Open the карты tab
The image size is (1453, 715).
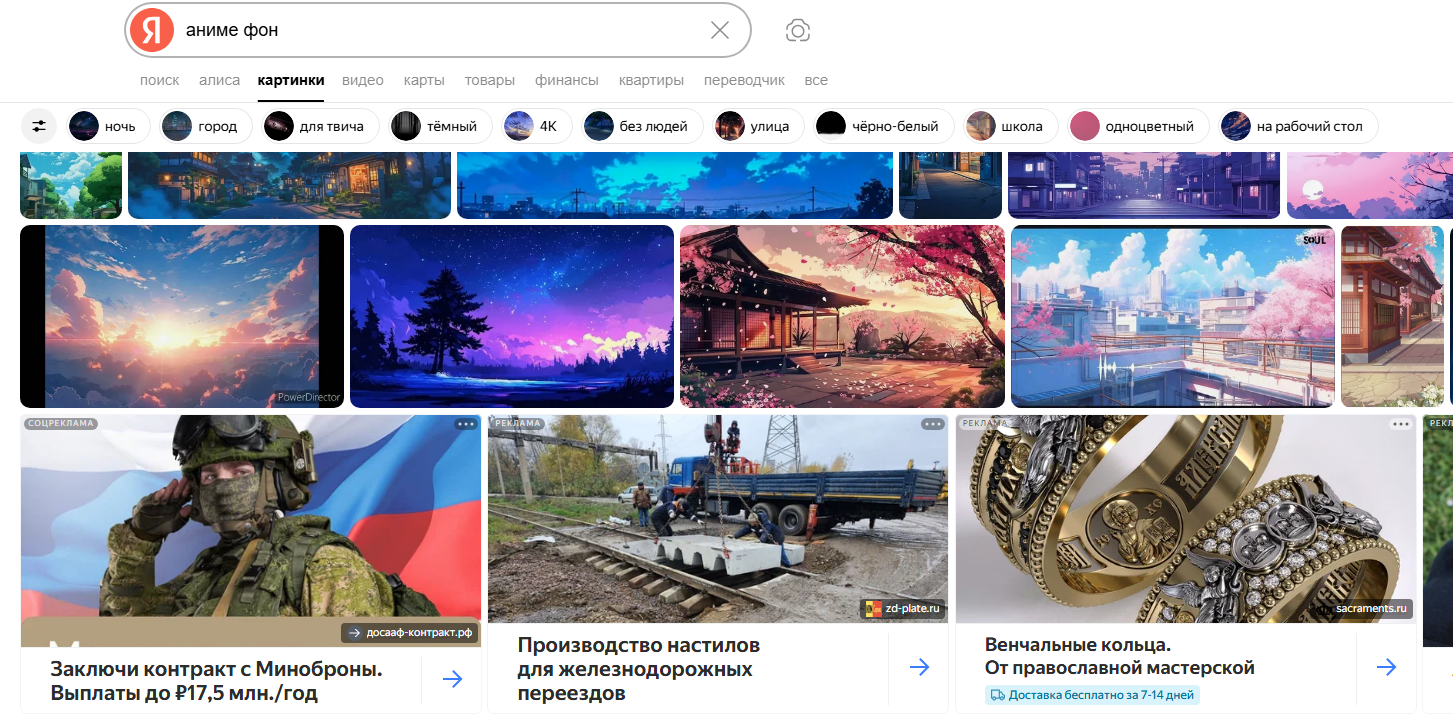coord(424,80)
